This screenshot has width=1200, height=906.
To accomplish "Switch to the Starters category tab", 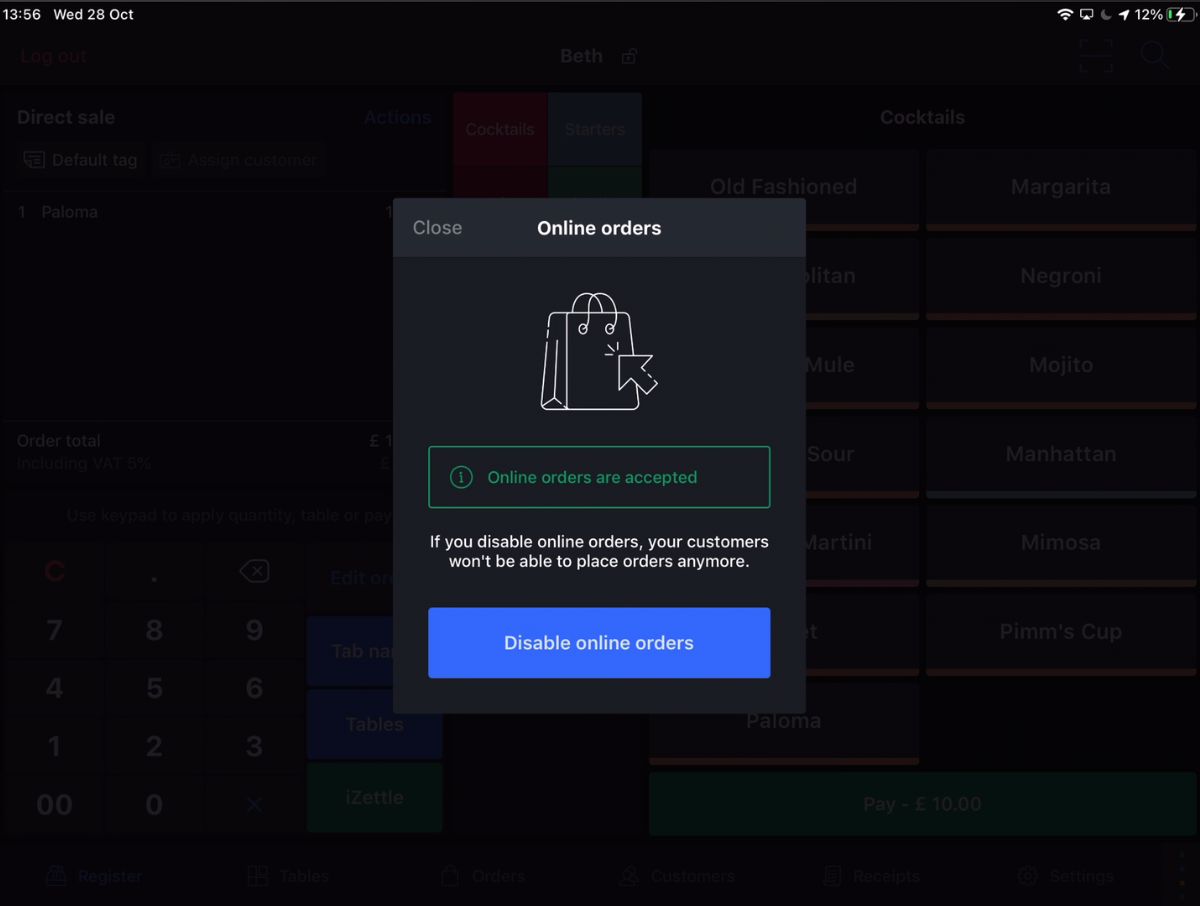I will point(594,129).
